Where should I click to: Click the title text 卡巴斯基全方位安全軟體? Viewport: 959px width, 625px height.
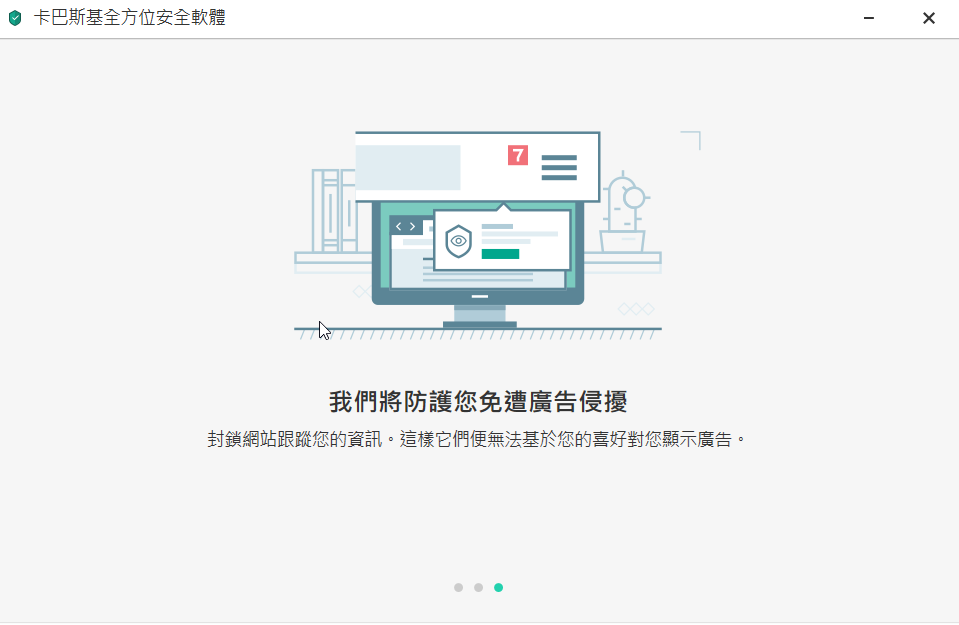click(x=130, y=18)
